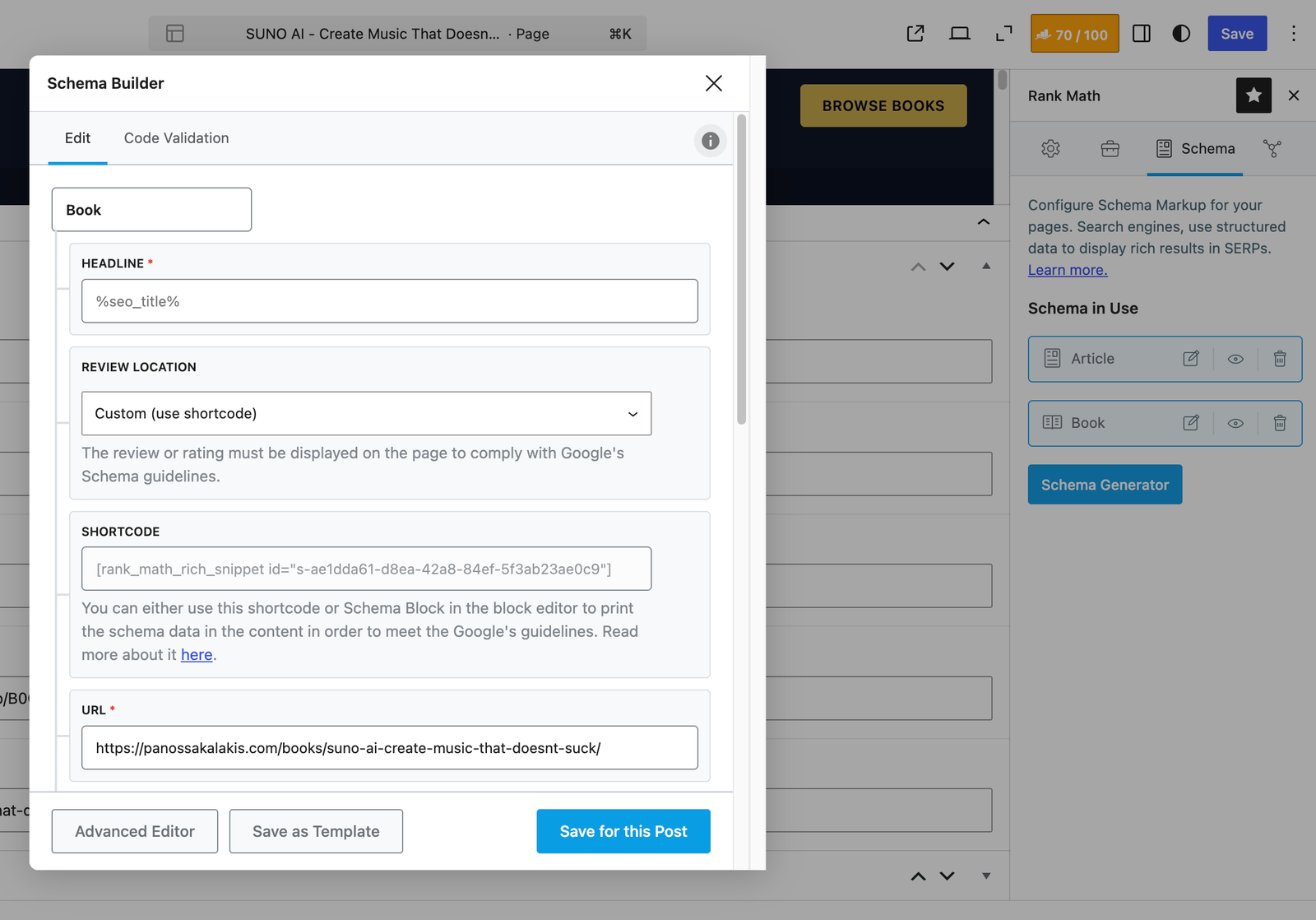Image resolution: width=1316 pixels, height=920 pixels.
Task: Close the Schema Builder dialog
Action: [714, 83]
